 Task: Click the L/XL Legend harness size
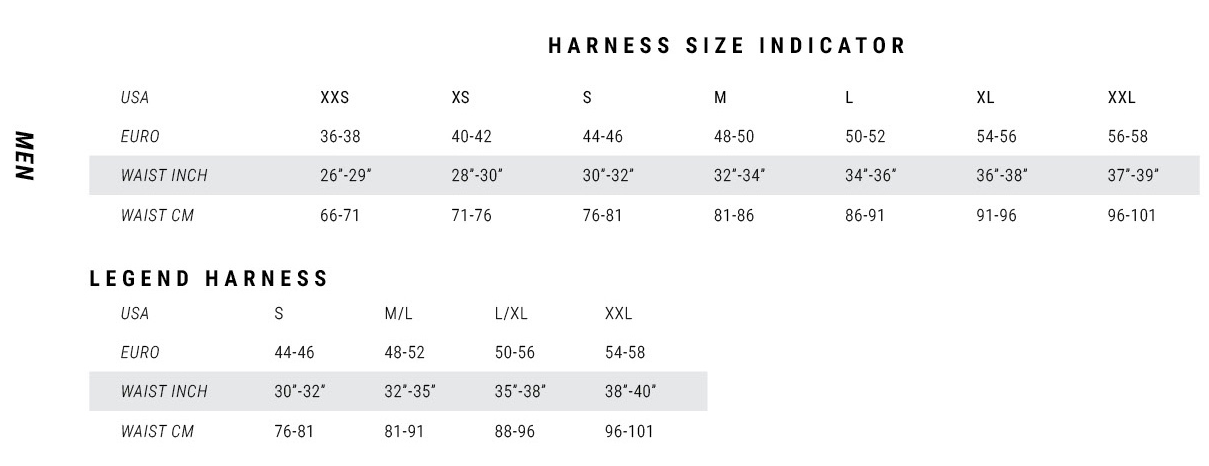511,314
